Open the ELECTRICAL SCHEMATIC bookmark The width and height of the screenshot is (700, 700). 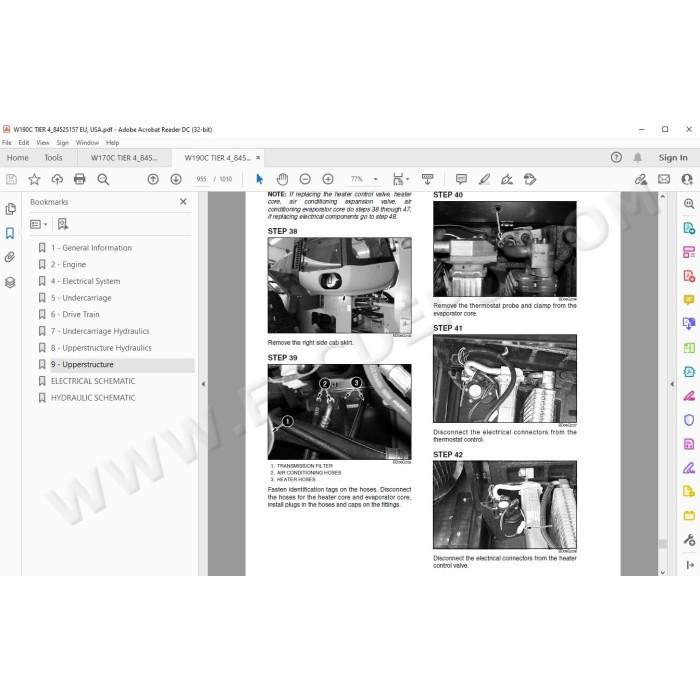(93, 381)
